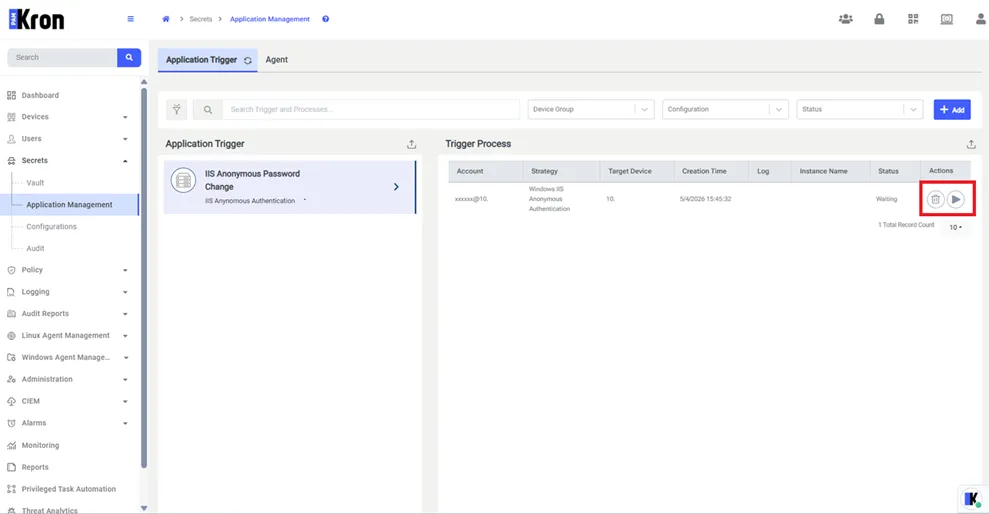Open the IIS Anonymous Password Change chevron
This screenshot has width=989, height=514.
396,187
